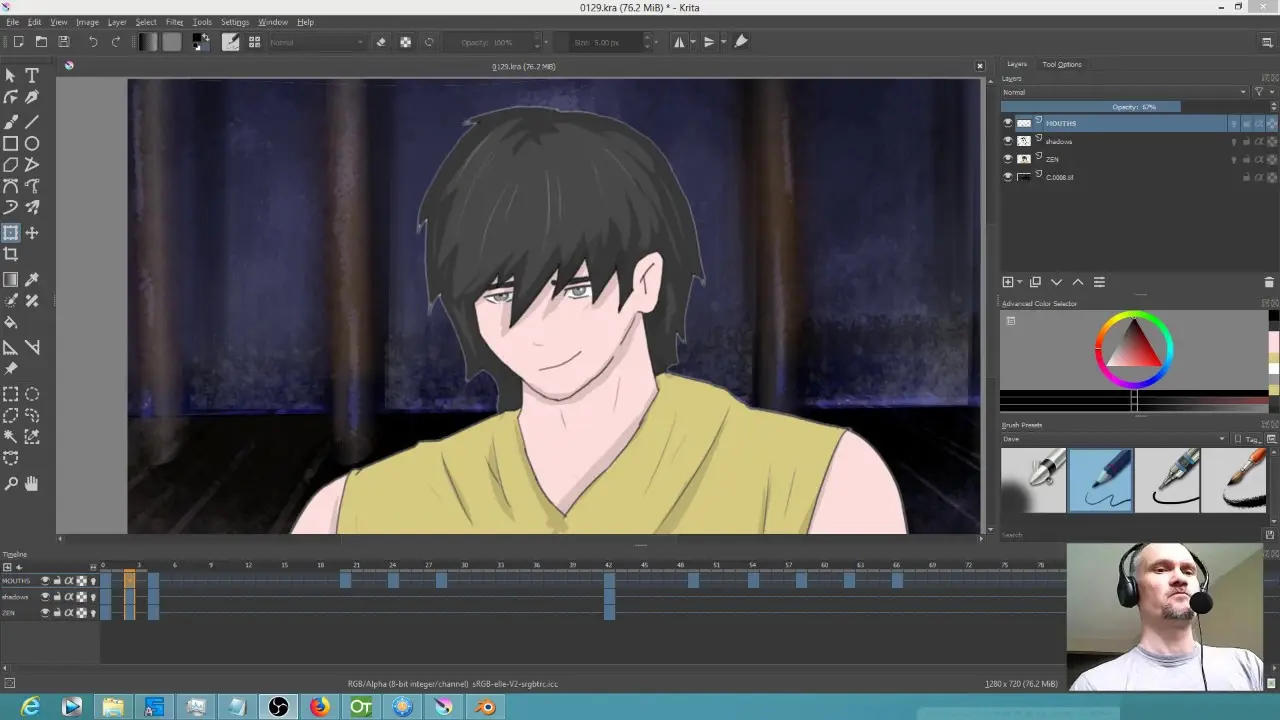Viewport: 1280px width, 720px height.
Task: Move layer down with the arrow
Action: pos(1056,282)
